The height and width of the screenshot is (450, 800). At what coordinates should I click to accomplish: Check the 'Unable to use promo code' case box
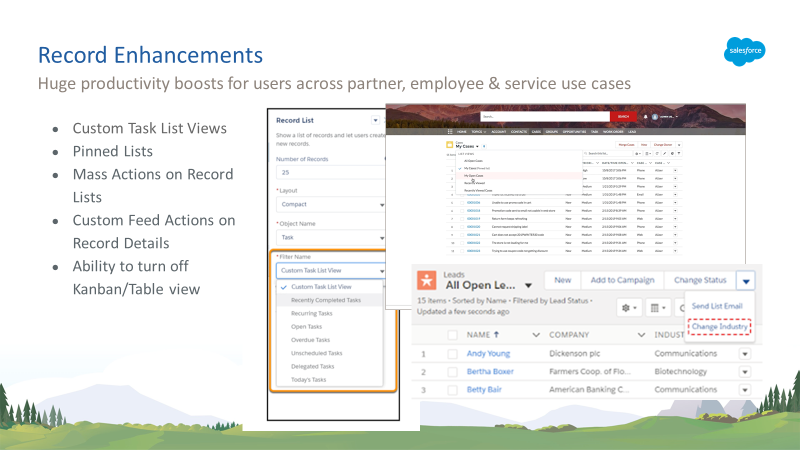click(462, 203)
